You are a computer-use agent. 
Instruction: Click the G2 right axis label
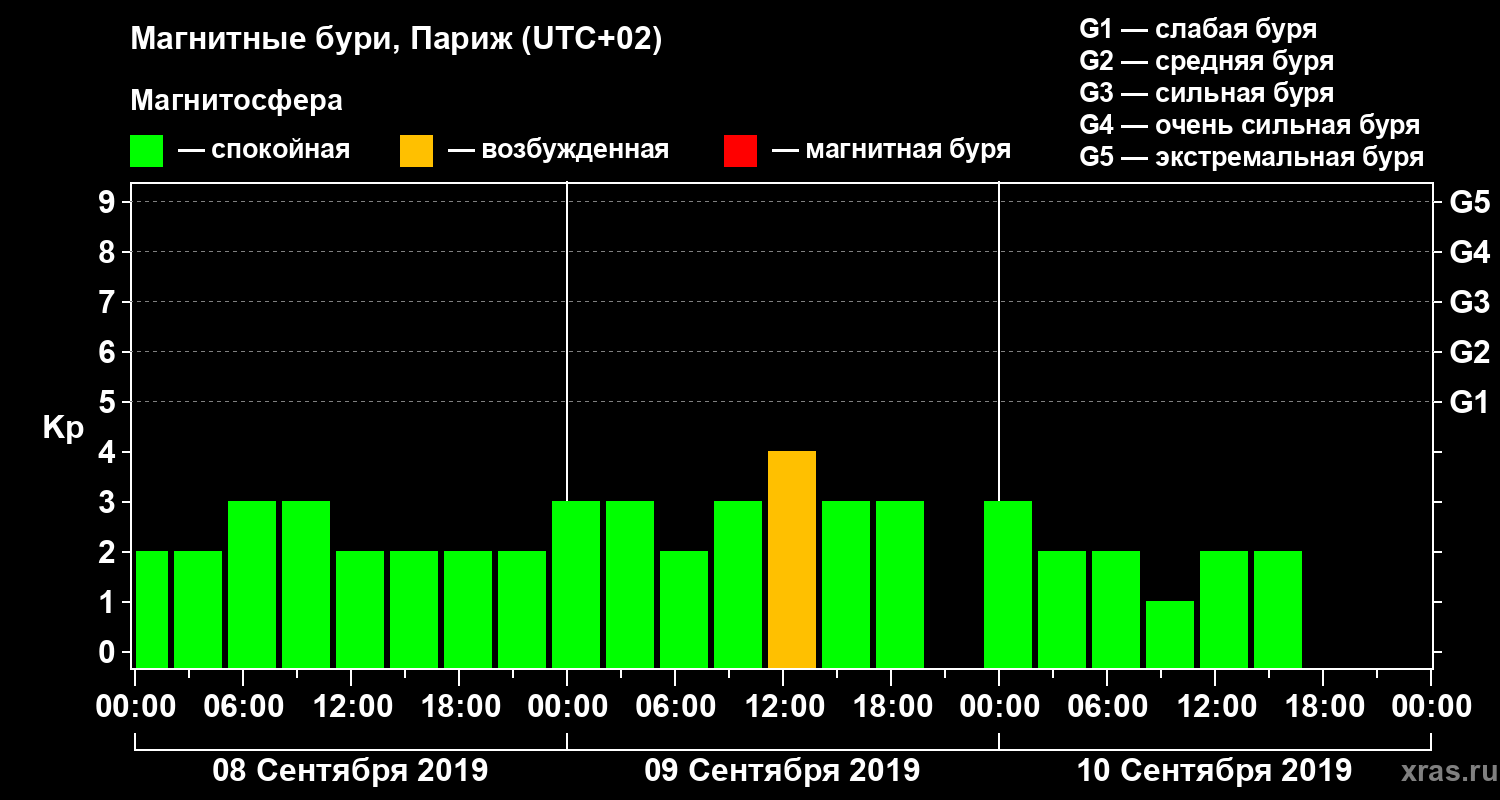1470,352
